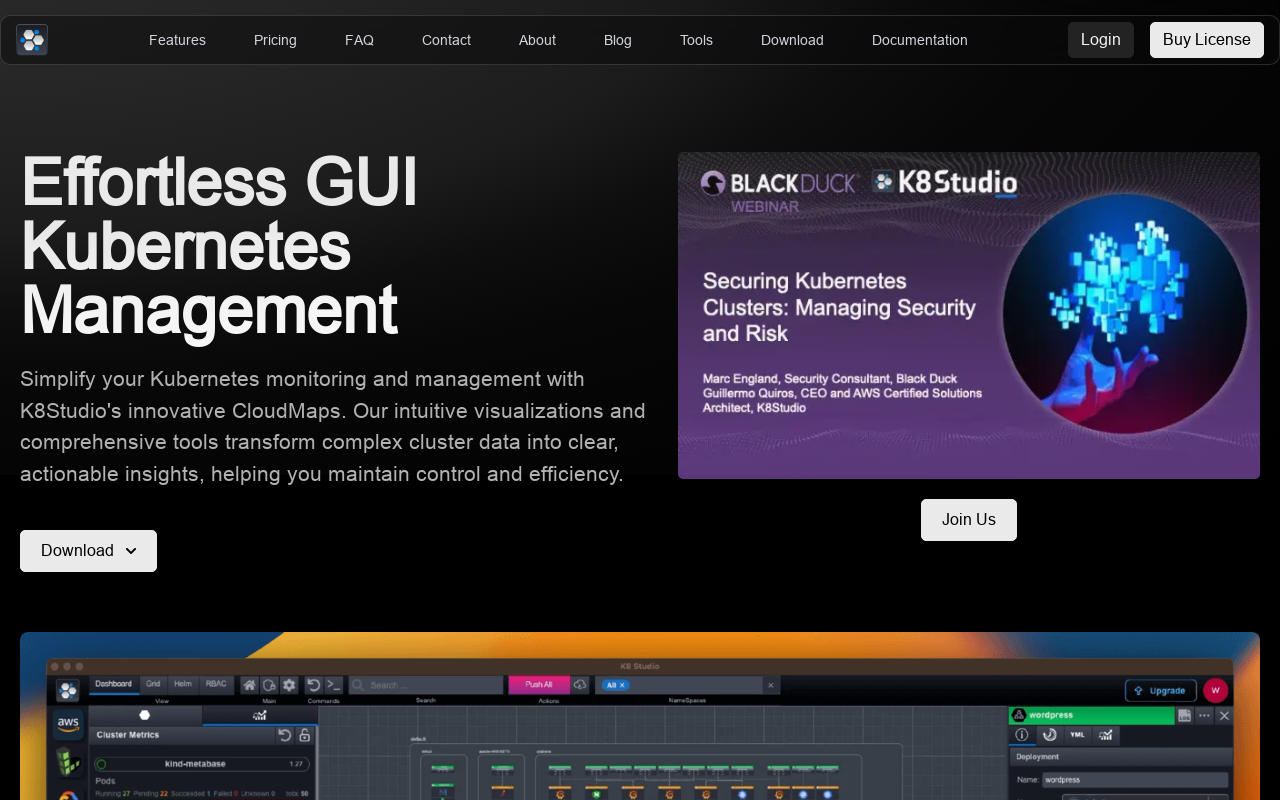Image resolution: width=1280 pixels, height=800 pixels.
Task: Select the kind-metabase cluster row
Action: pos(201,764)
